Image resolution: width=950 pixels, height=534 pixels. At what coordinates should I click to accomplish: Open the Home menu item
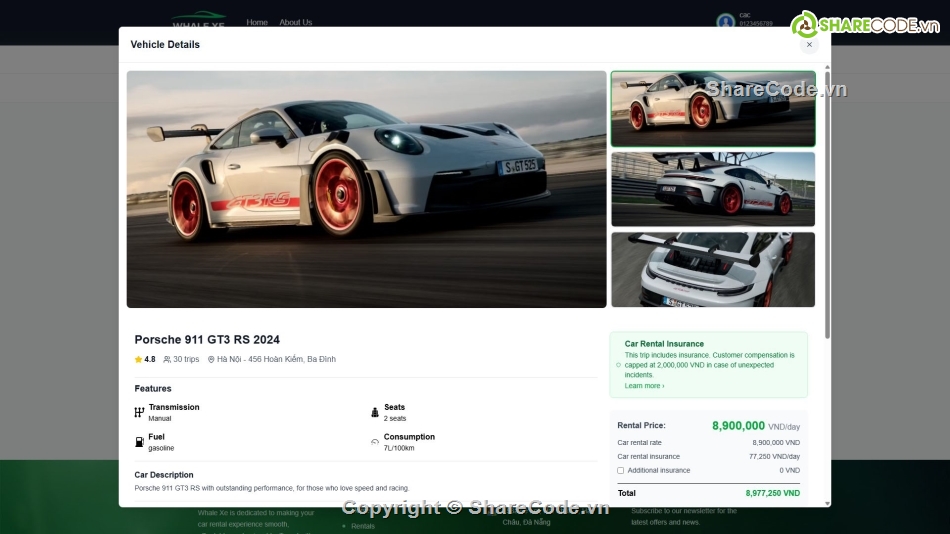point(257,22)
